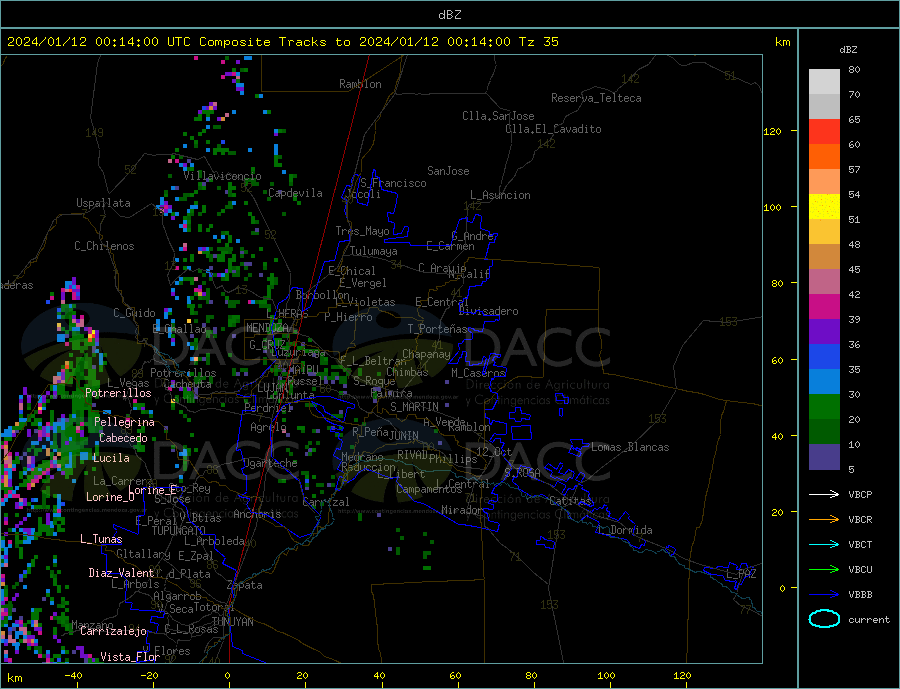Click the Lomas_Blancas map label
The height and width of the screenshot is (689, 900).
coord(630,447)
